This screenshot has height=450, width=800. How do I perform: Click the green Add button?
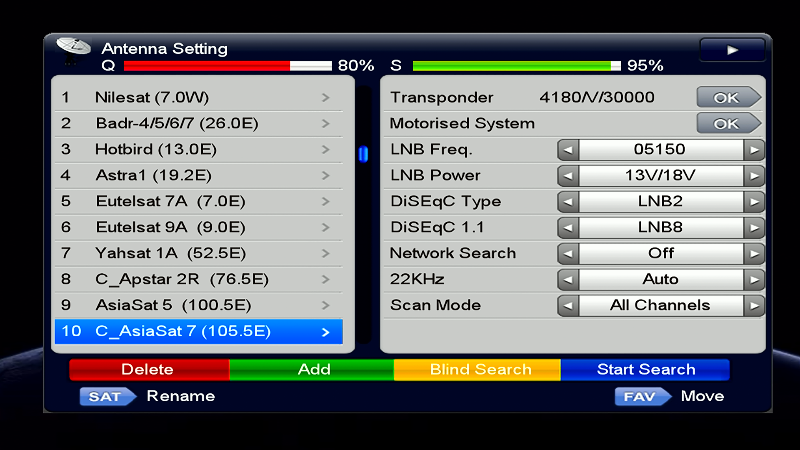pyautogui.click(x=312, y=369)
